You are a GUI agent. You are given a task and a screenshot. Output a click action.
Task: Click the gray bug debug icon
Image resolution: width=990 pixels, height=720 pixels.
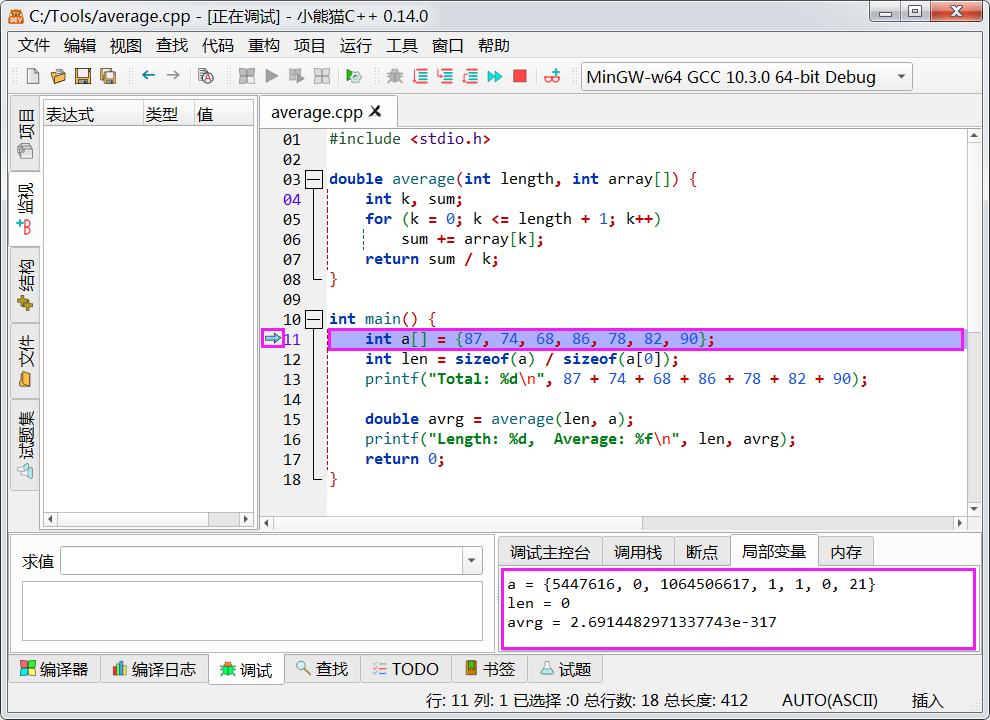click(395, 76)
